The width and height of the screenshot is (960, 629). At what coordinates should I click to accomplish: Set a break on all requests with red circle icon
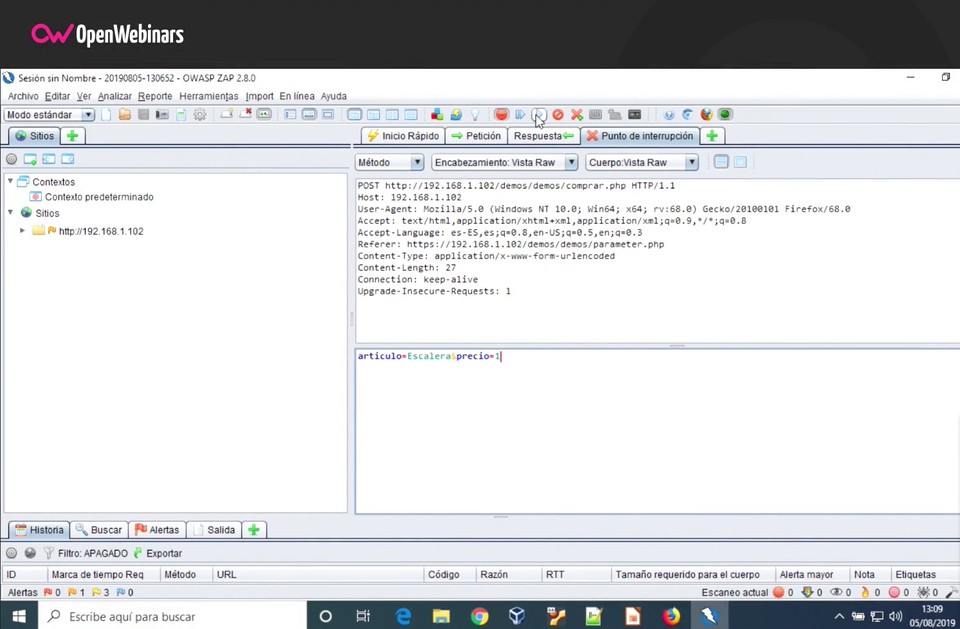(501, 114)
